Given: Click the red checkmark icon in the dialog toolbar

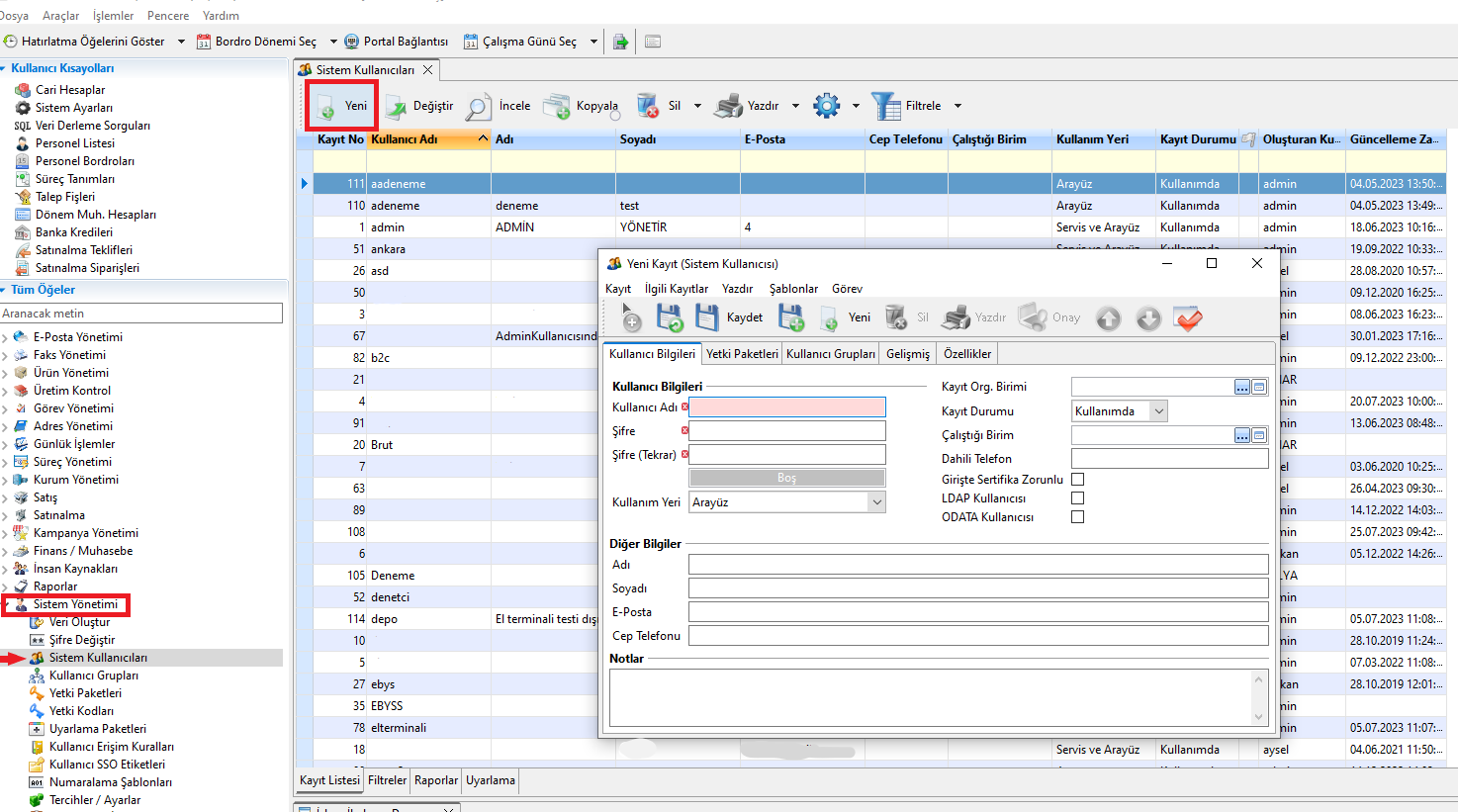Looking at the screenshot, I should (1188, 318).
